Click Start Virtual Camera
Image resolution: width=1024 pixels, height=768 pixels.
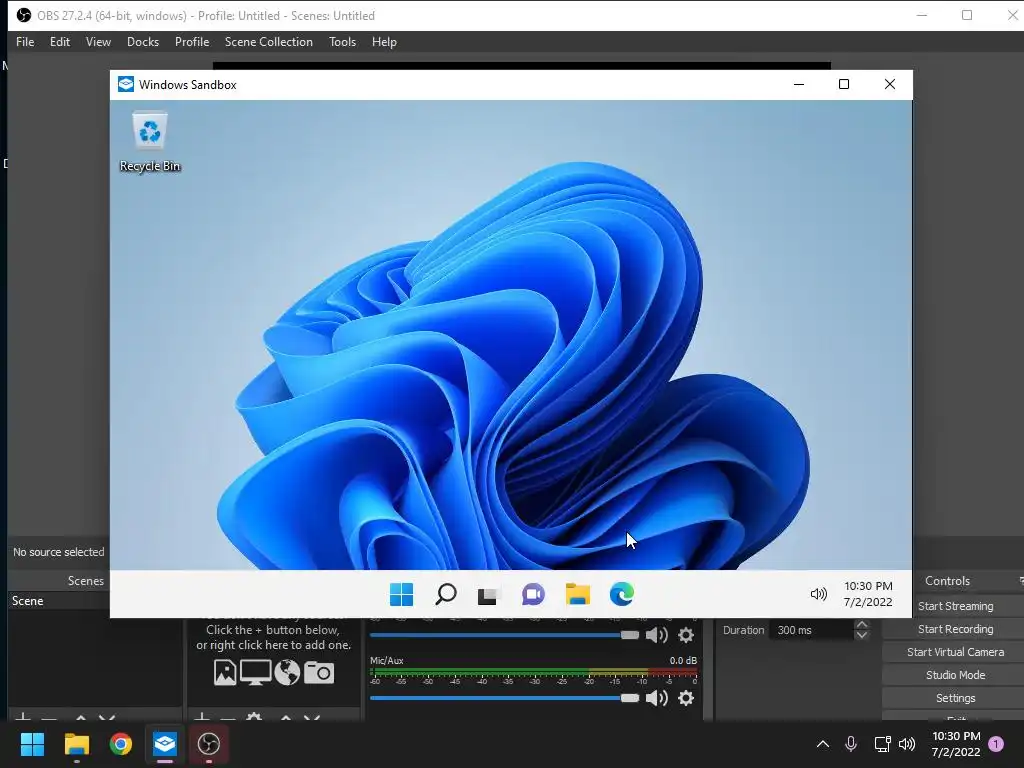coord(955,652)
